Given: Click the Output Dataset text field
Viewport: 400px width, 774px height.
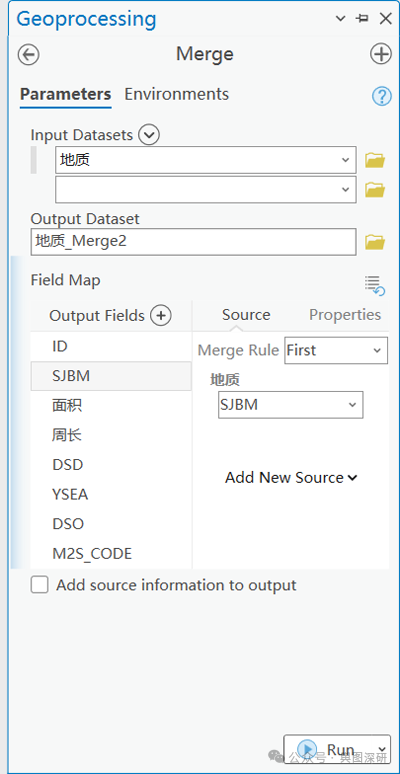Looking at the screenshot, I should [193, 242].
